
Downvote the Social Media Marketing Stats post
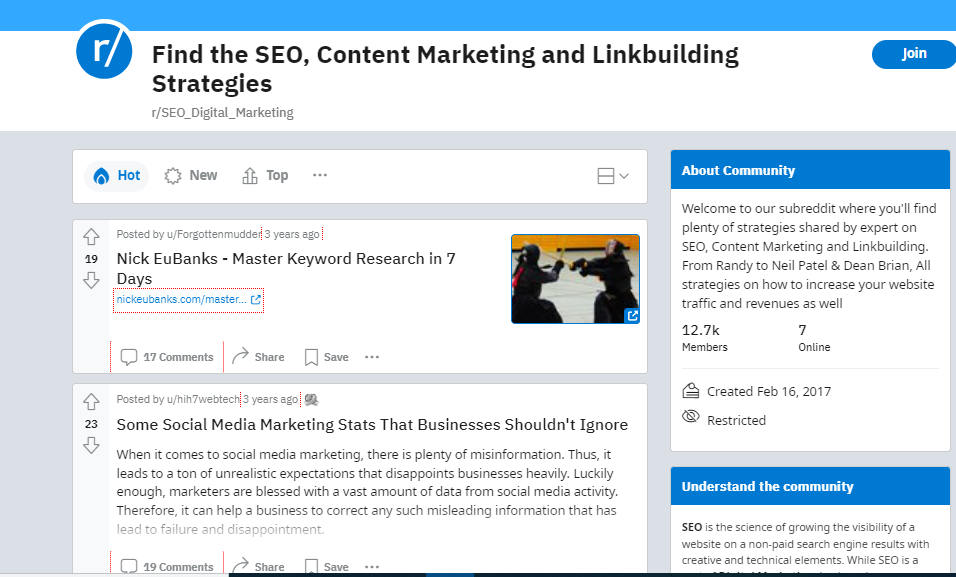pos(91,445)
